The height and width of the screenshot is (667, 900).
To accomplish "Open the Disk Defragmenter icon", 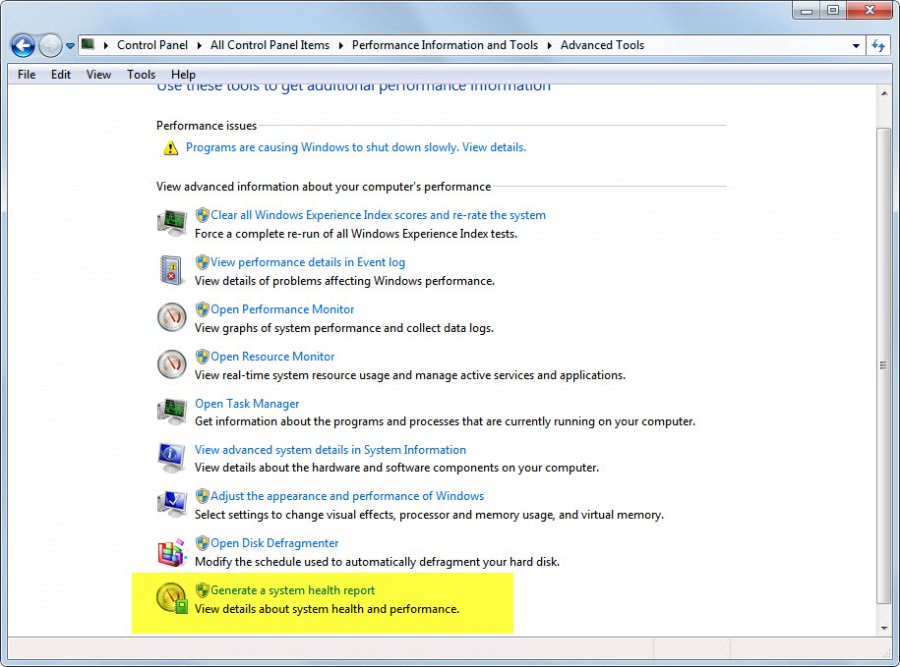I will (x=171, y=550).
